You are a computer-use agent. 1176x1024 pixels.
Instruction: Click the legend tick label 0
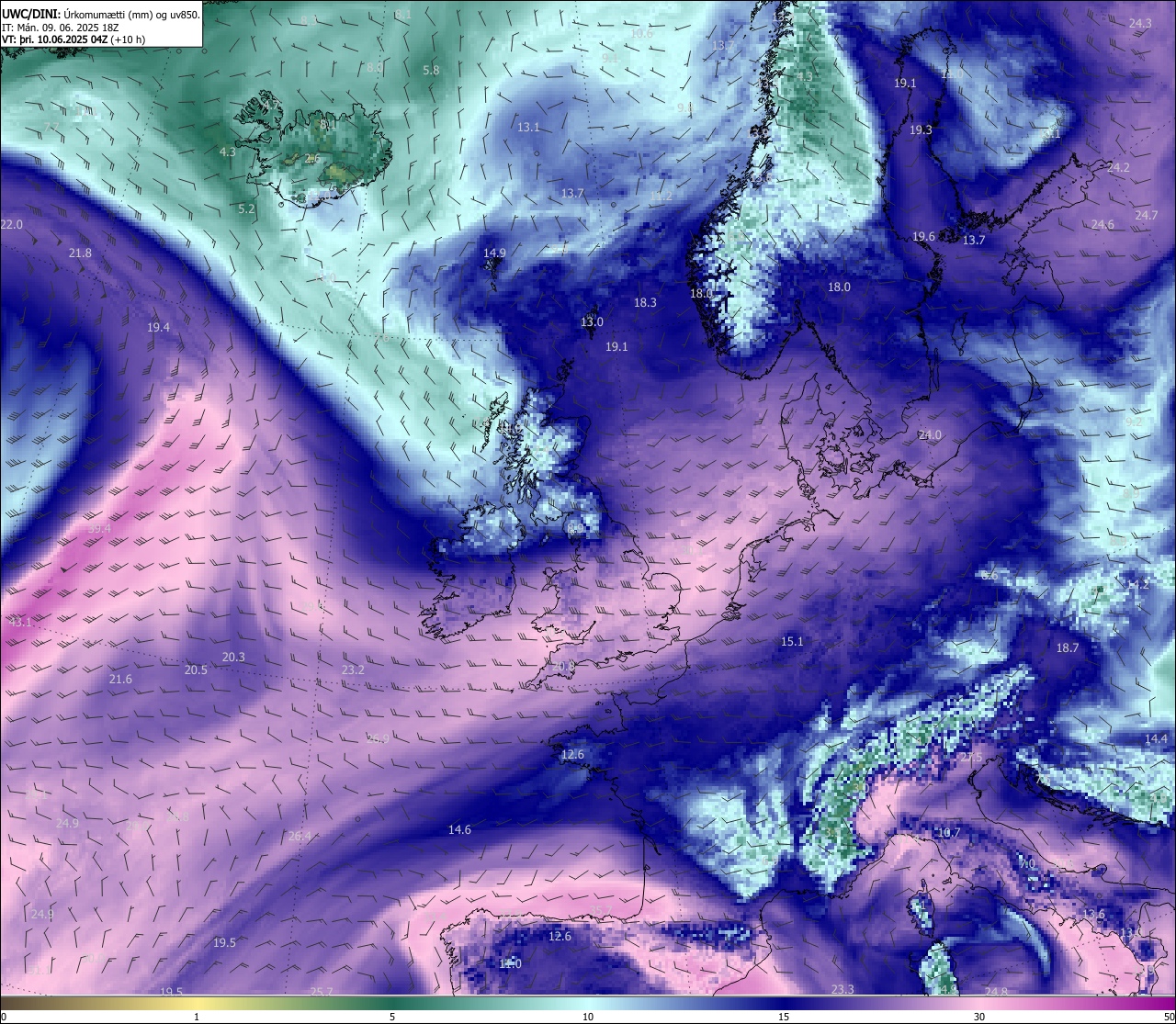[x=4, y=1017]
